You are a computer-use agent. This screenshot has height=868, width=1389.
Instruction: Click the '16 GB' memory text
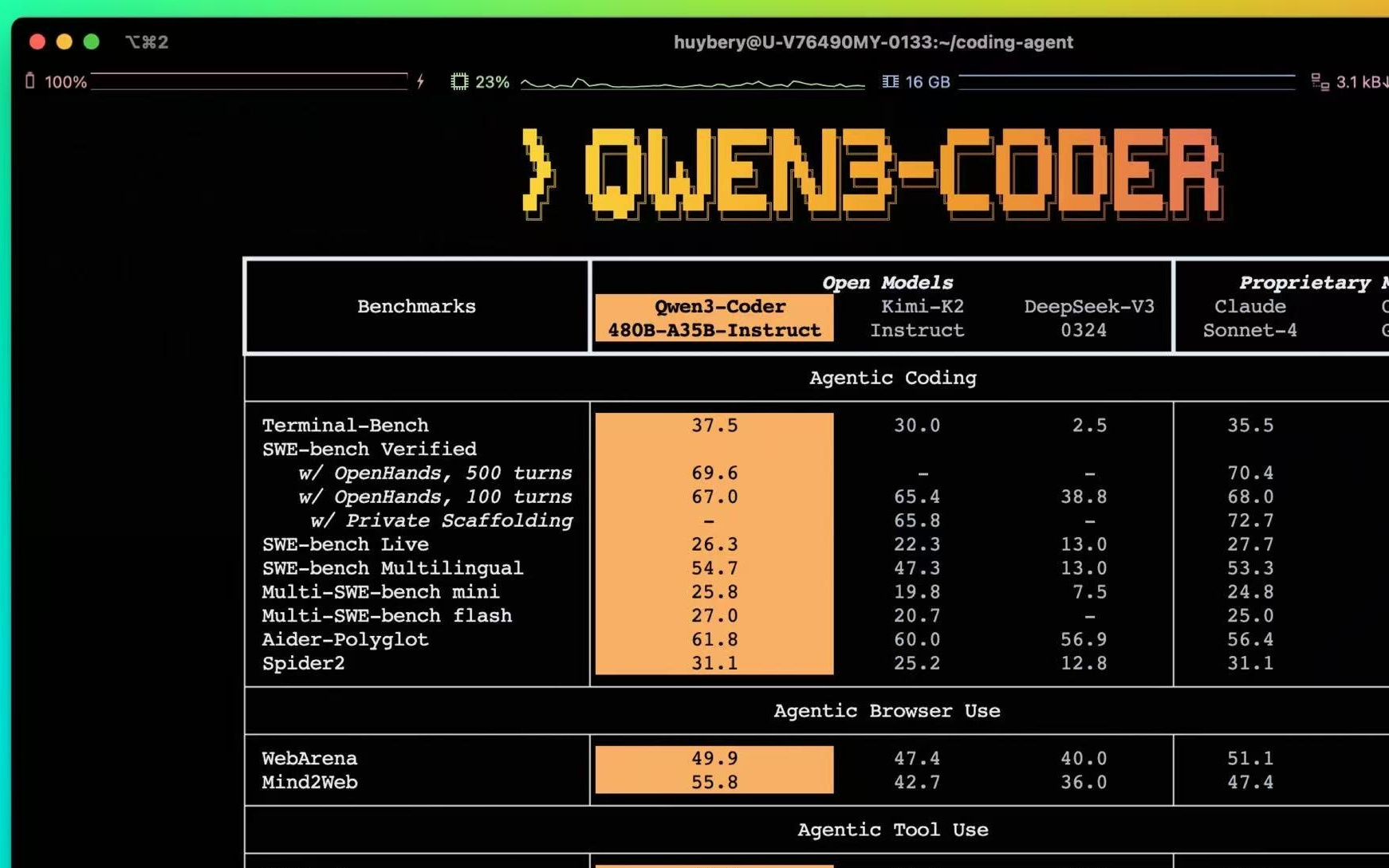point(927,82)
